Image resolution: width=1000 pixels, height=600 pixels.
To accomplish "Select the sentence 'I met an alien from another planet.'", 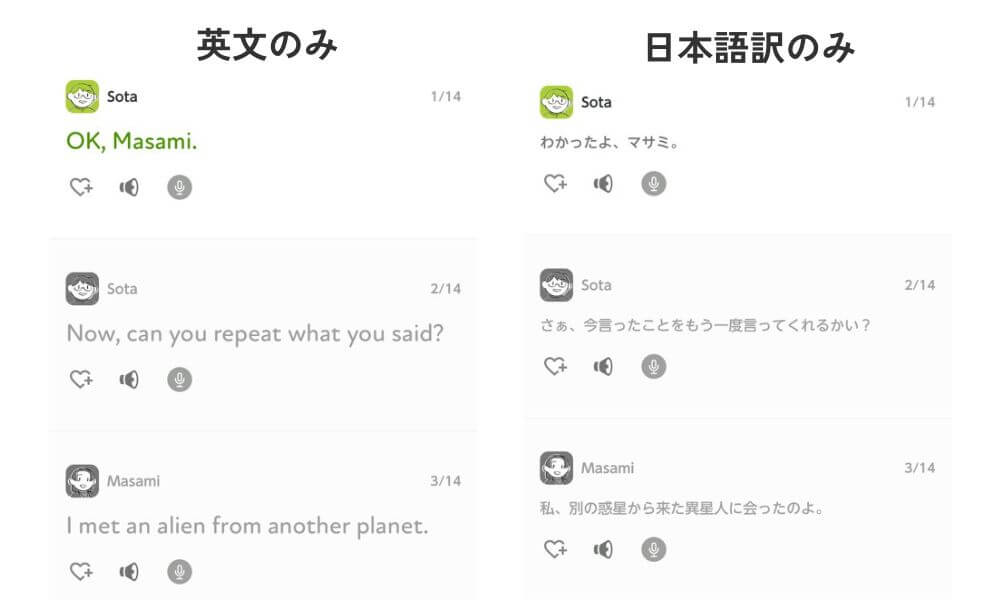I will [247, 525].
